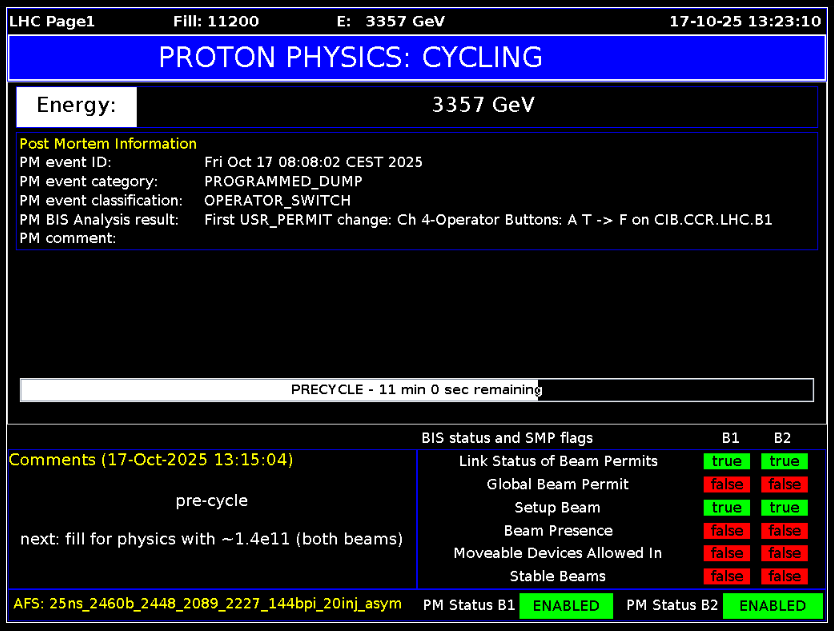The width and height of the screenshot is (834, 631).
Task: Select the white Energy label box
Action: point(76,106)
